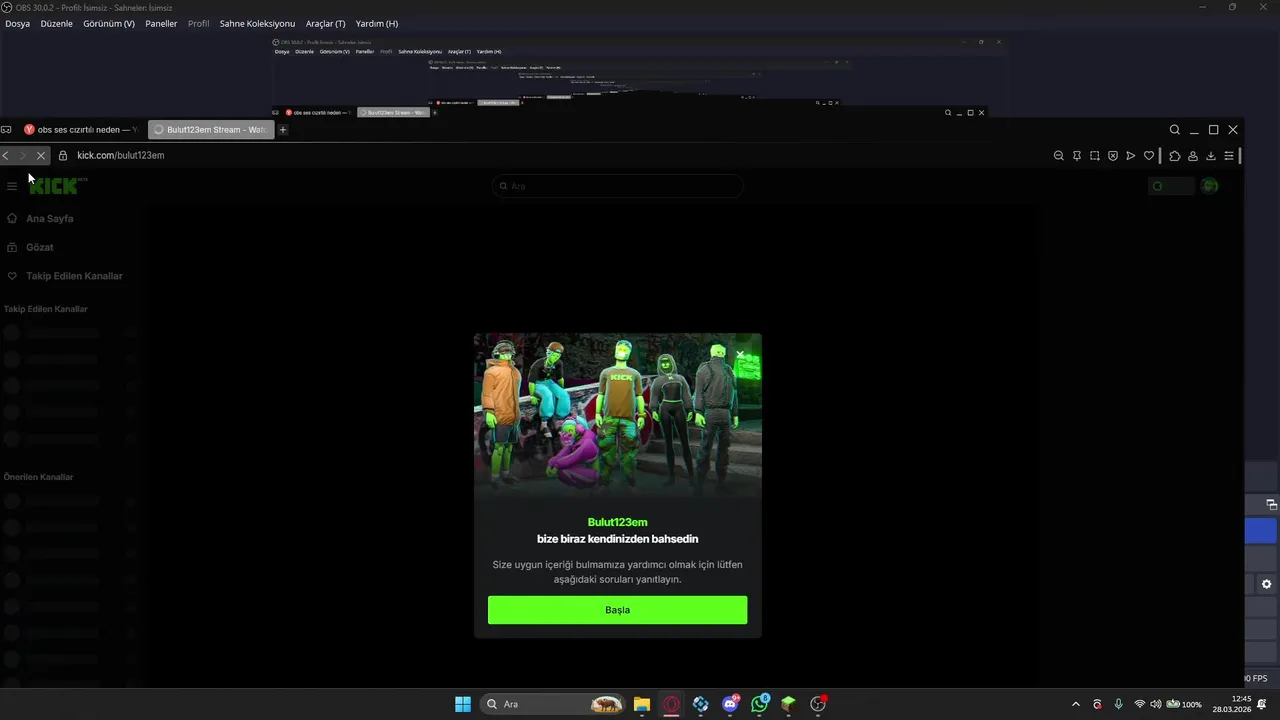Open the Sahne Koleksiyonu menu
This screenshot has height=720, width=1280.
click(x=257, y=23)
